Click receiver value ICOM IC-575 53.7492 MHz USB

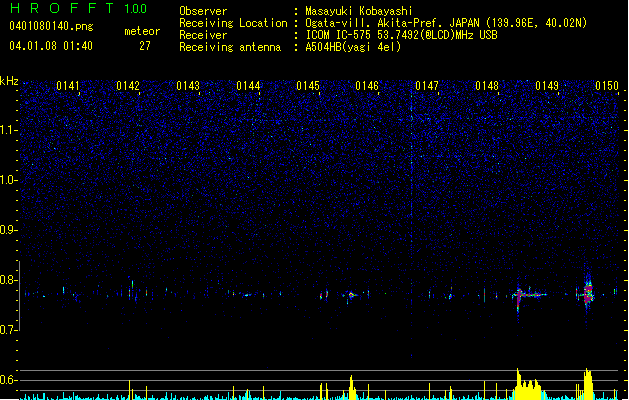pyautogui.click(x=402, y=35)
